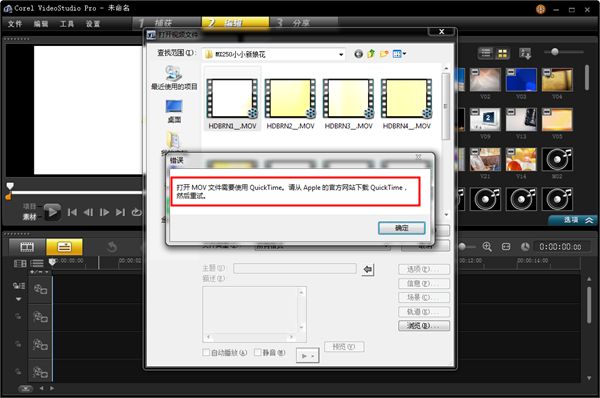Open 桌面 desktop in places bar

[x=174, y=111]
